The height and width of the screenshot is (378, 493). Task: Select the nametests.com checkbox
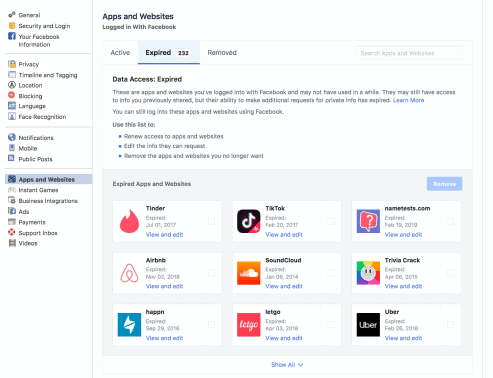click(450, 221)
